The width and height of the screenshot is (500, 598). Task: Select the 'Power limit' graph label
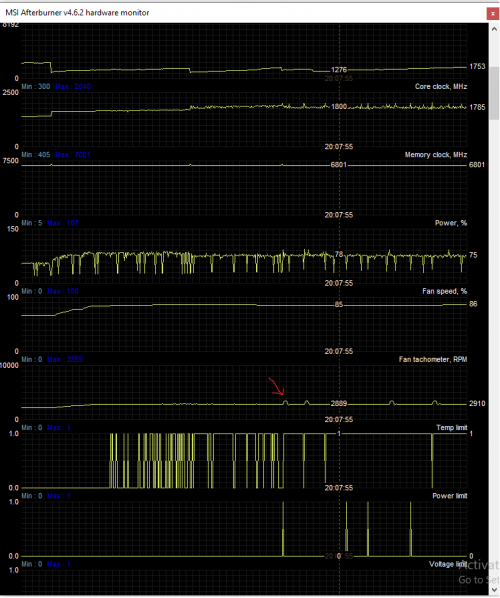449,496
